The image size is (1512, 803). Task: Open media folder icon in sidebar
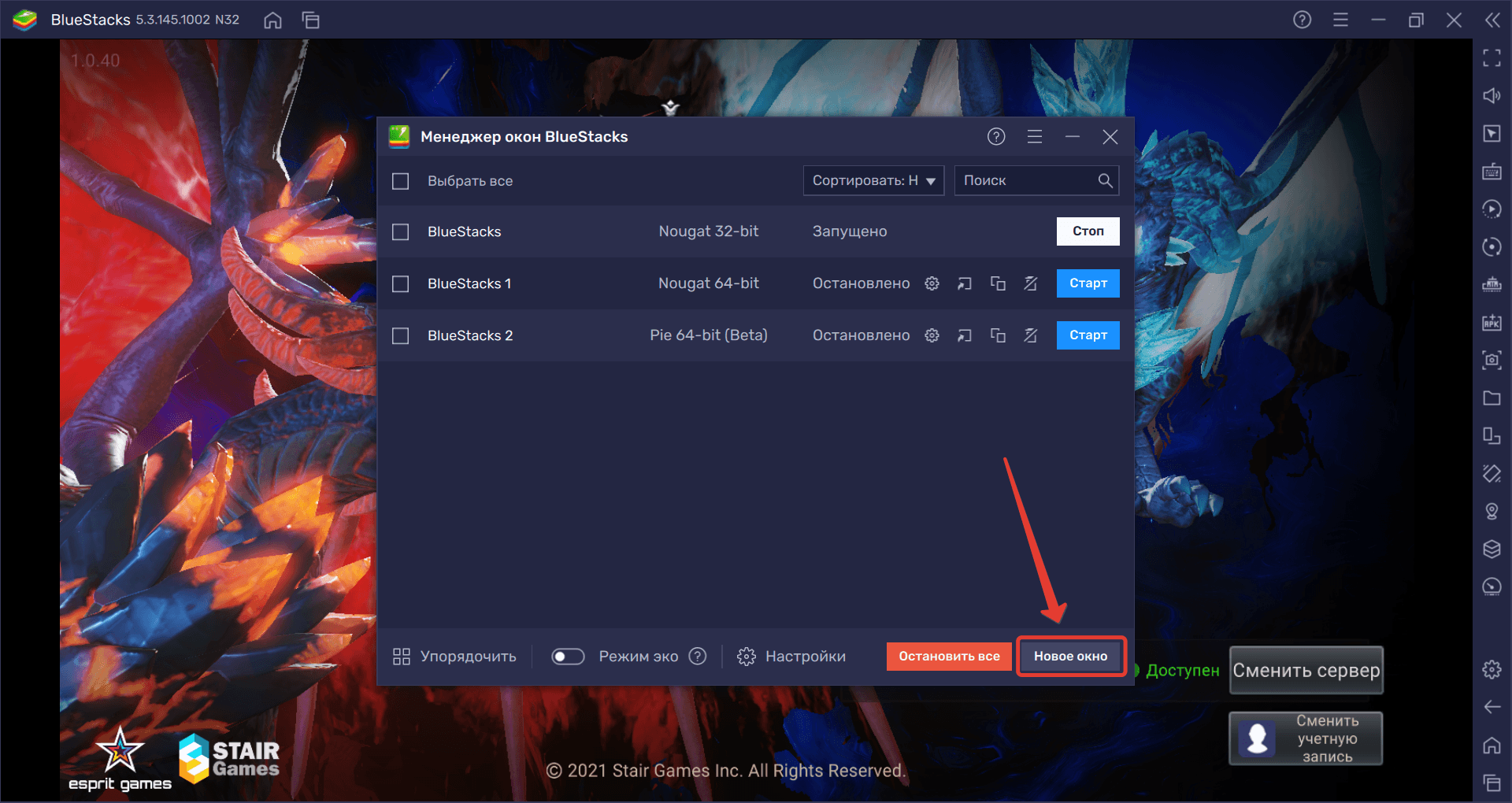tap(1492, 398)
